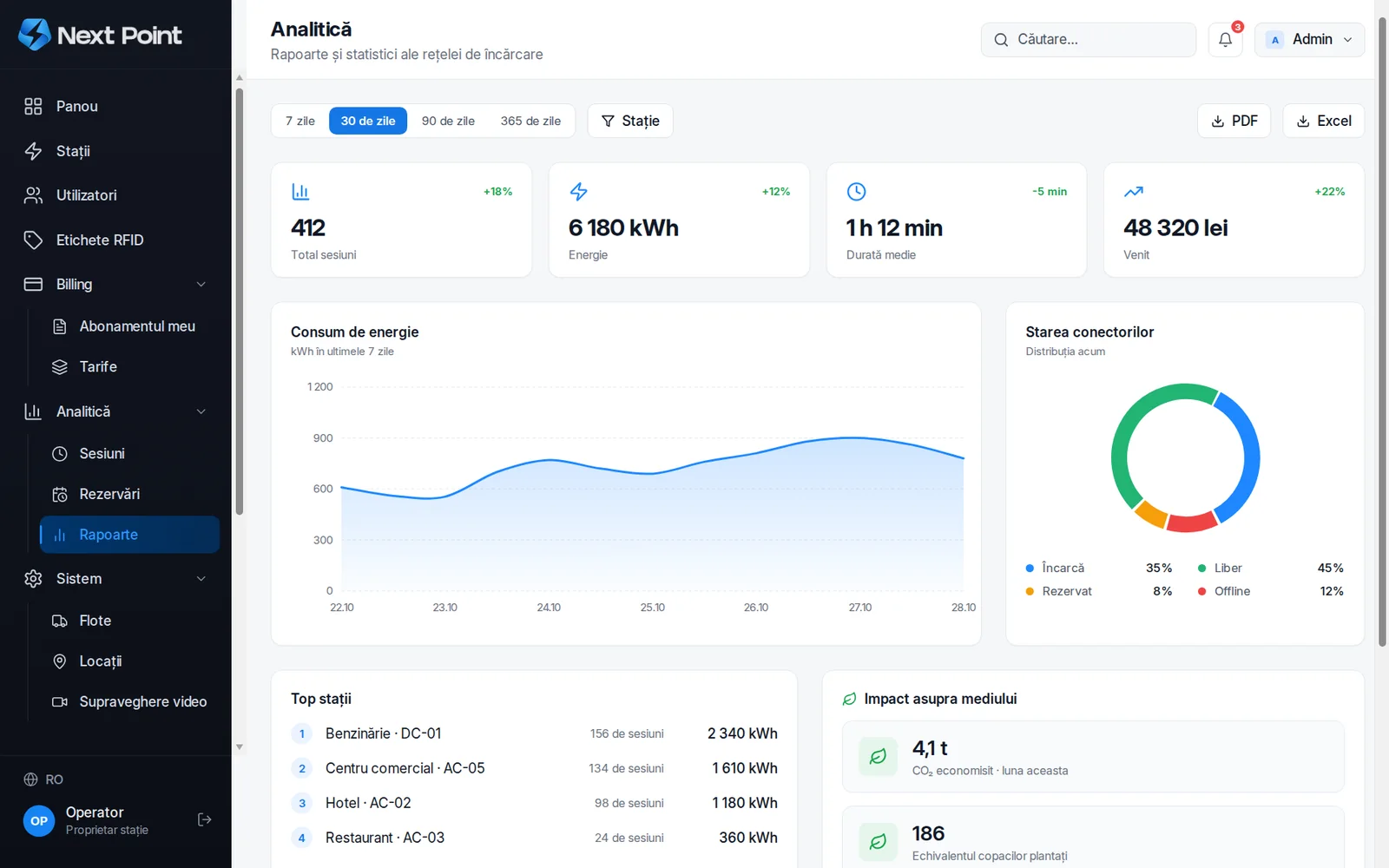
Task: Open Flote truck icon
Action: (60, 621)
